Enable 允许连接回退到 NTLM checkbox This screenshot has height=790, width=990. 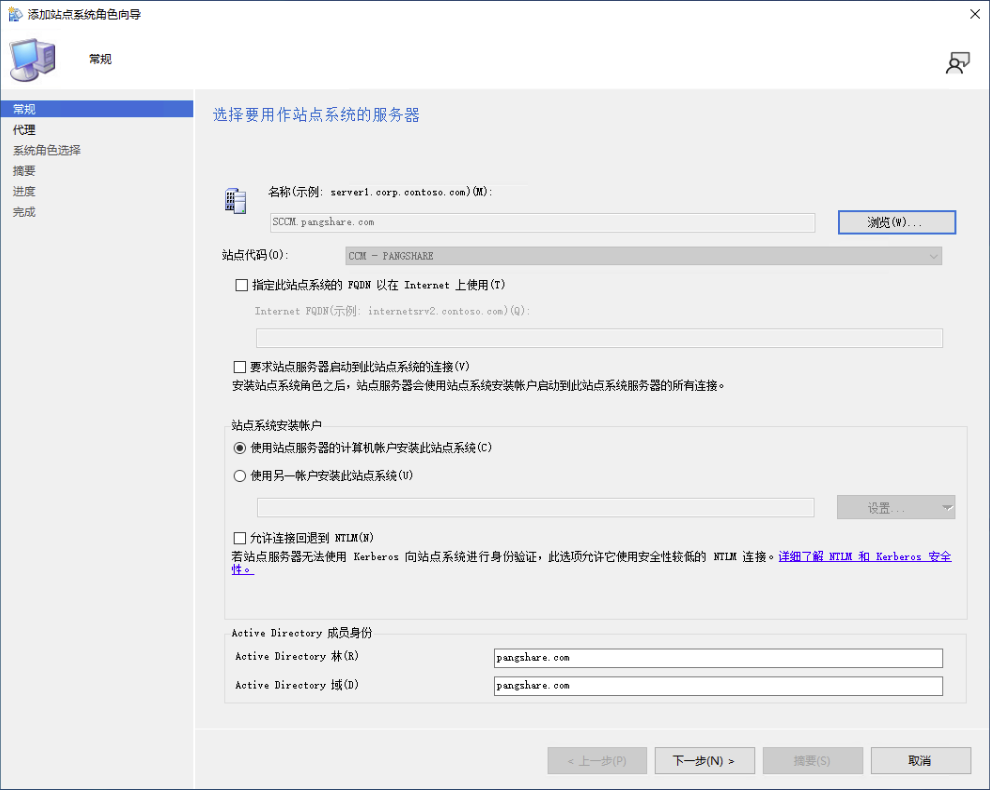(x=240, y=538)
